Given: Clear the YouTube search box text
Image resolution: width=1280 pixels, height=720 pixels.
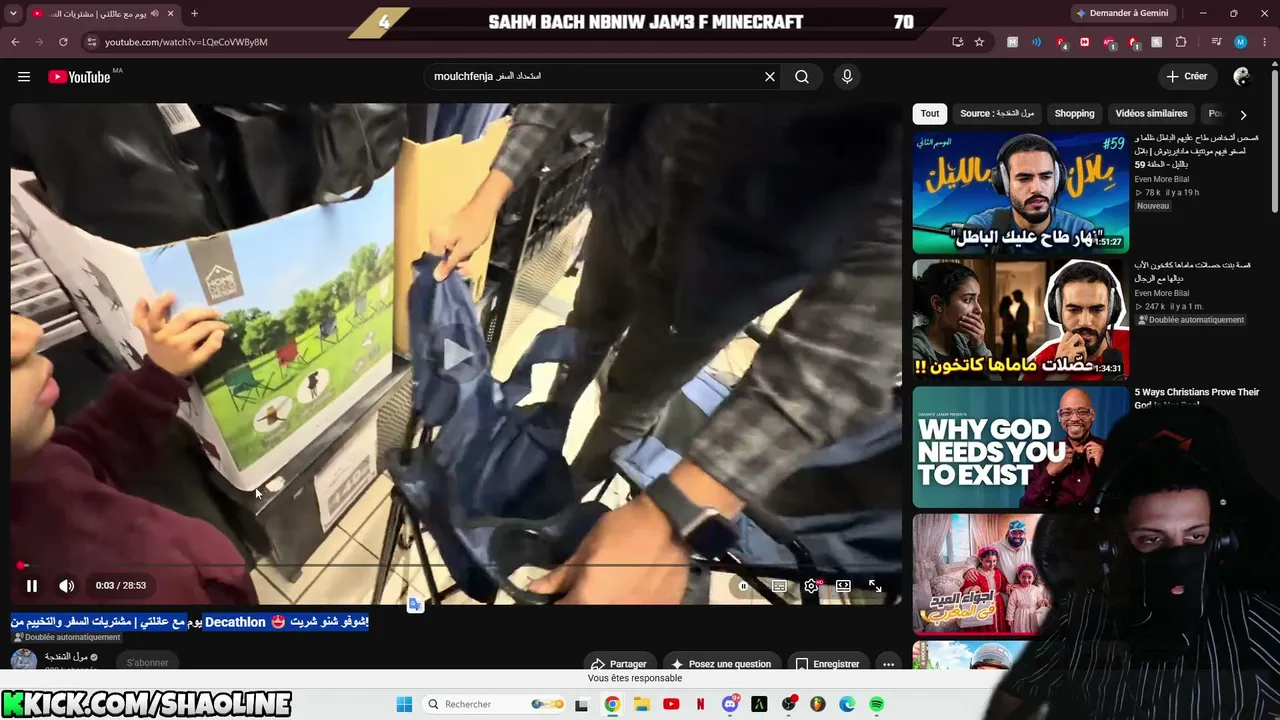Looking at the screenshot, I should [x=770, y=77].
